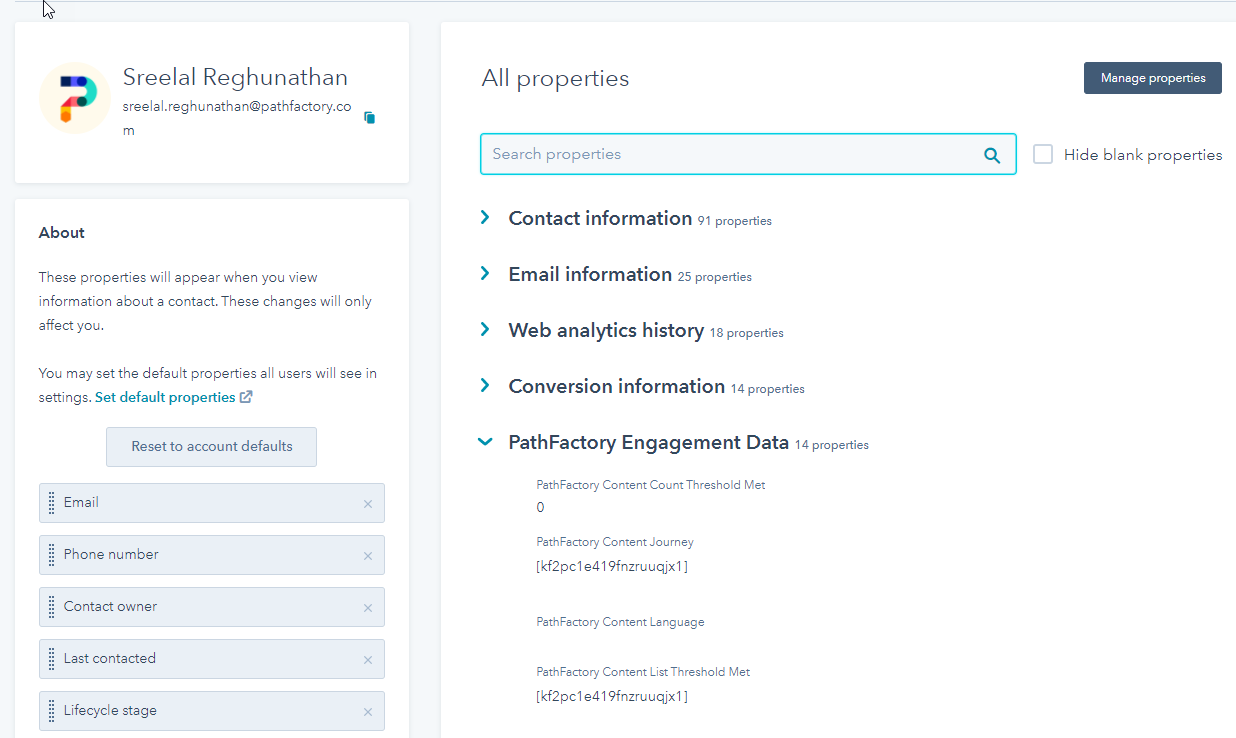Remove Phone number from About properties
The image size is (1236, 738).
(368, 556)
